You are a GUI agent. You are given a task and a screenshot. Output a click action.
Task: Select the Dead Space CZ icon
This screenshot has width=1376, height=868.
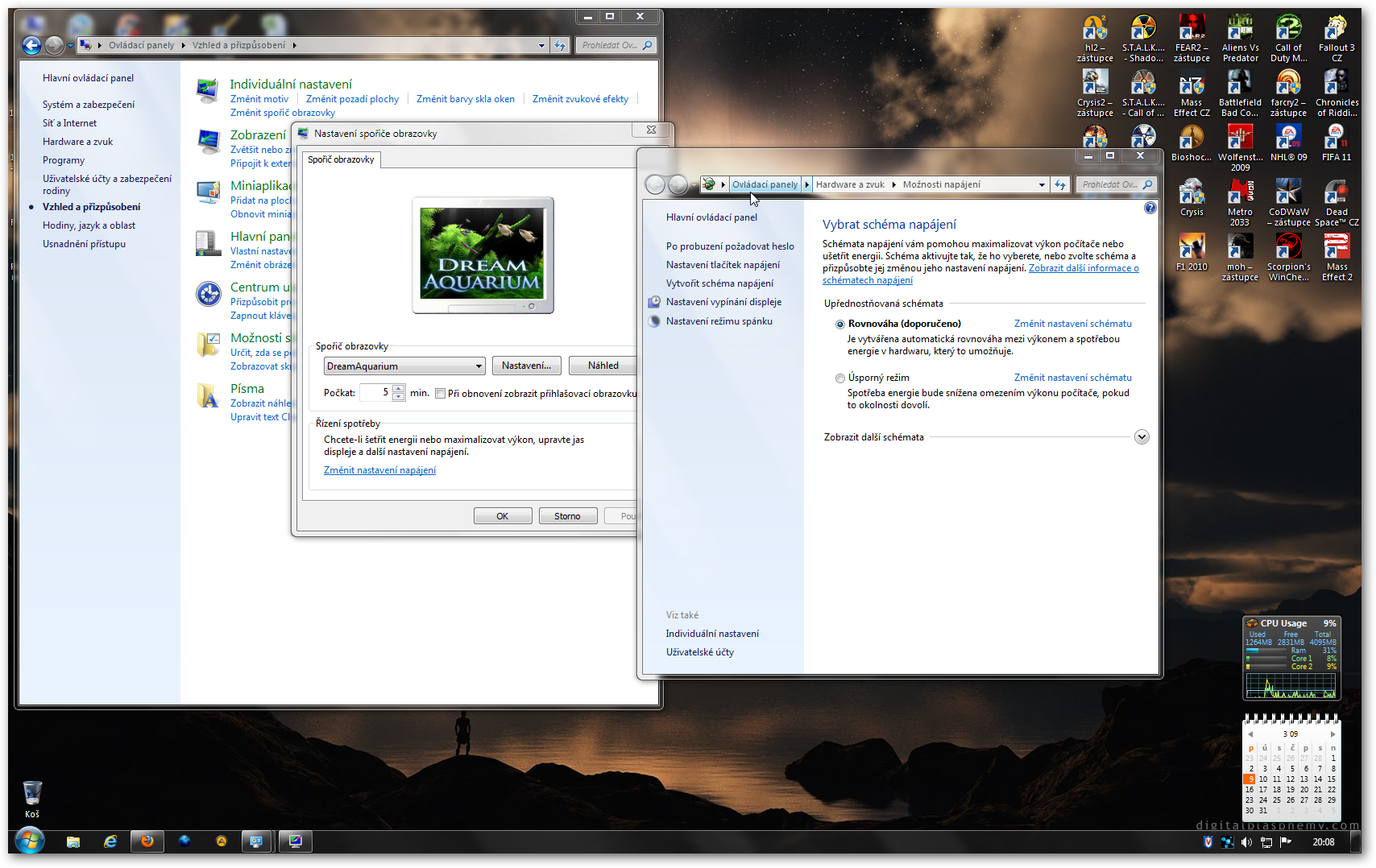(x=1337, y=202)
